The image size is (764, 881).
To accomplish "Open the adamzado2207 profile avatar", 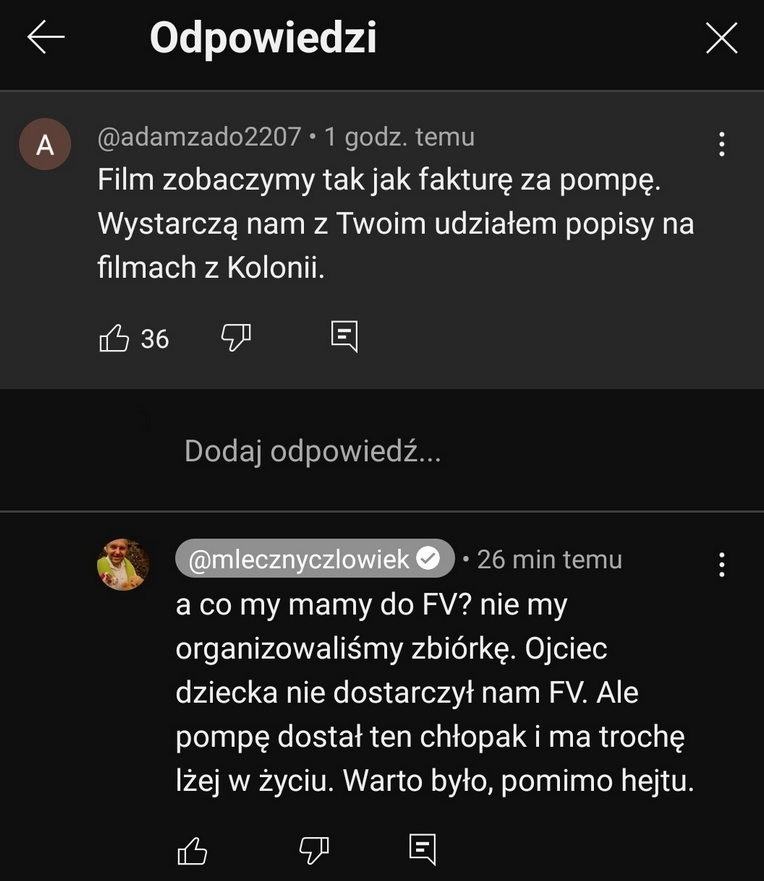I will 45,145.
